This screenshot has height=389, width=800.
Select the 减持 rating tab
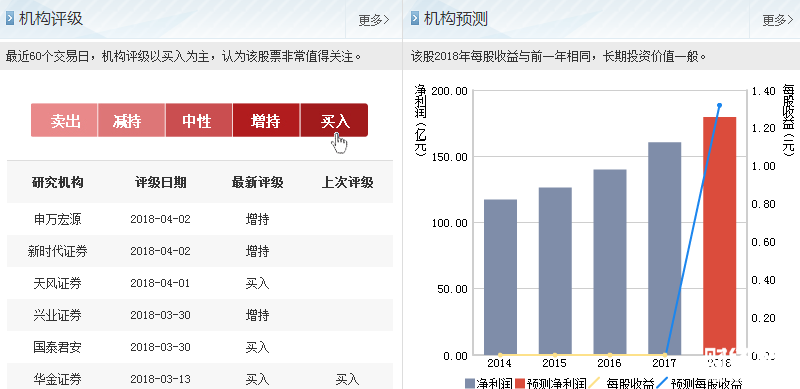131,120
